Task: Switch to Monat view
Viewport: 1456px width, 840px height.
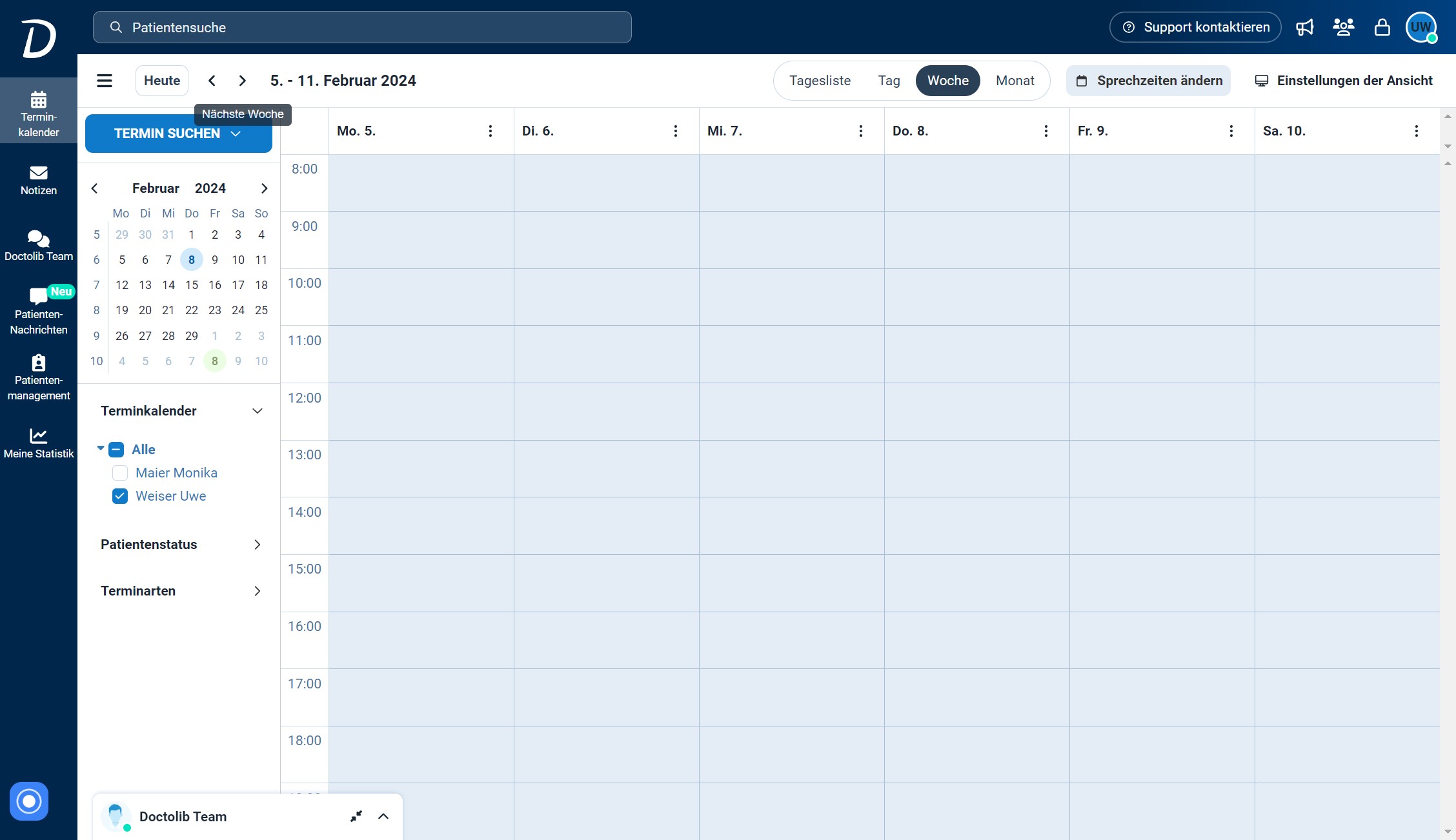Action: tap(1015, 81)
